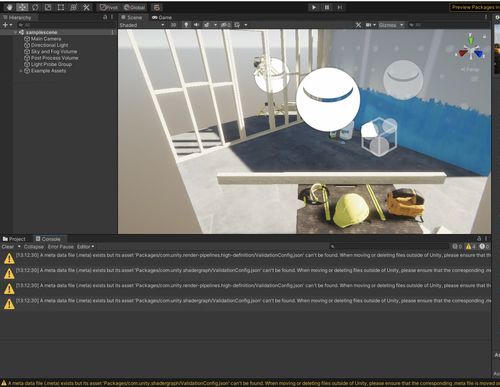Select Post Process Volume object

click(54, 58)
